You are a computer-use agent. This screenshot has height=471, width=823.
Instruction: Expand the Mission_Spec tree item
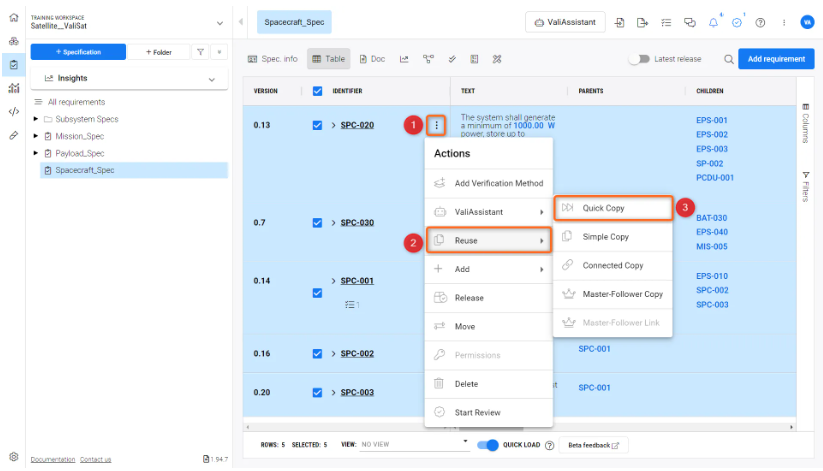[36, 136]
